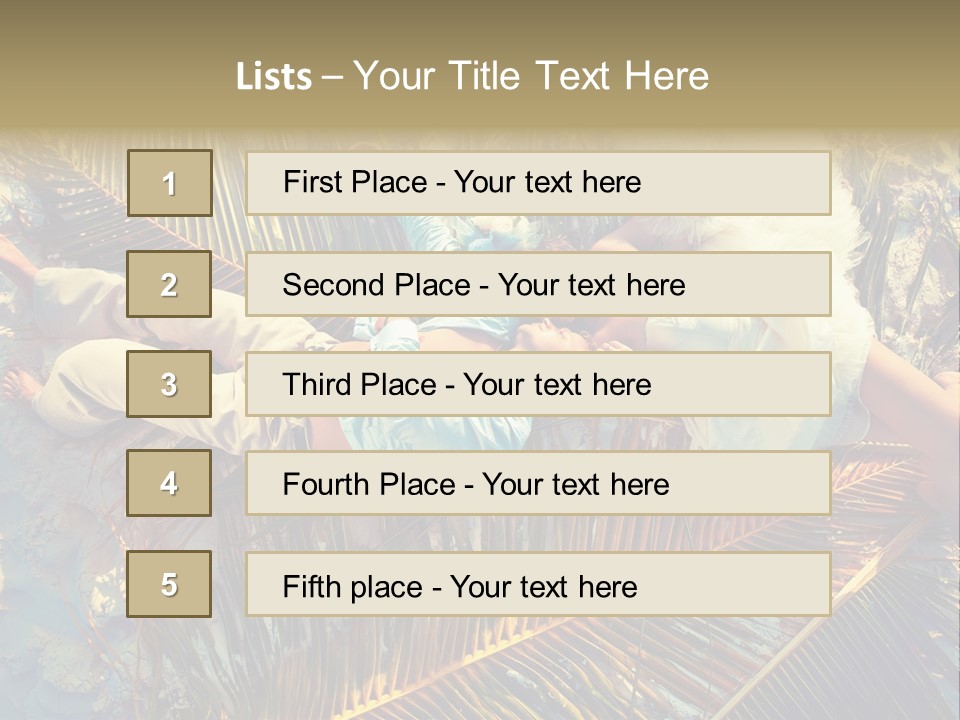Select the number 4 box

(169, 484)
